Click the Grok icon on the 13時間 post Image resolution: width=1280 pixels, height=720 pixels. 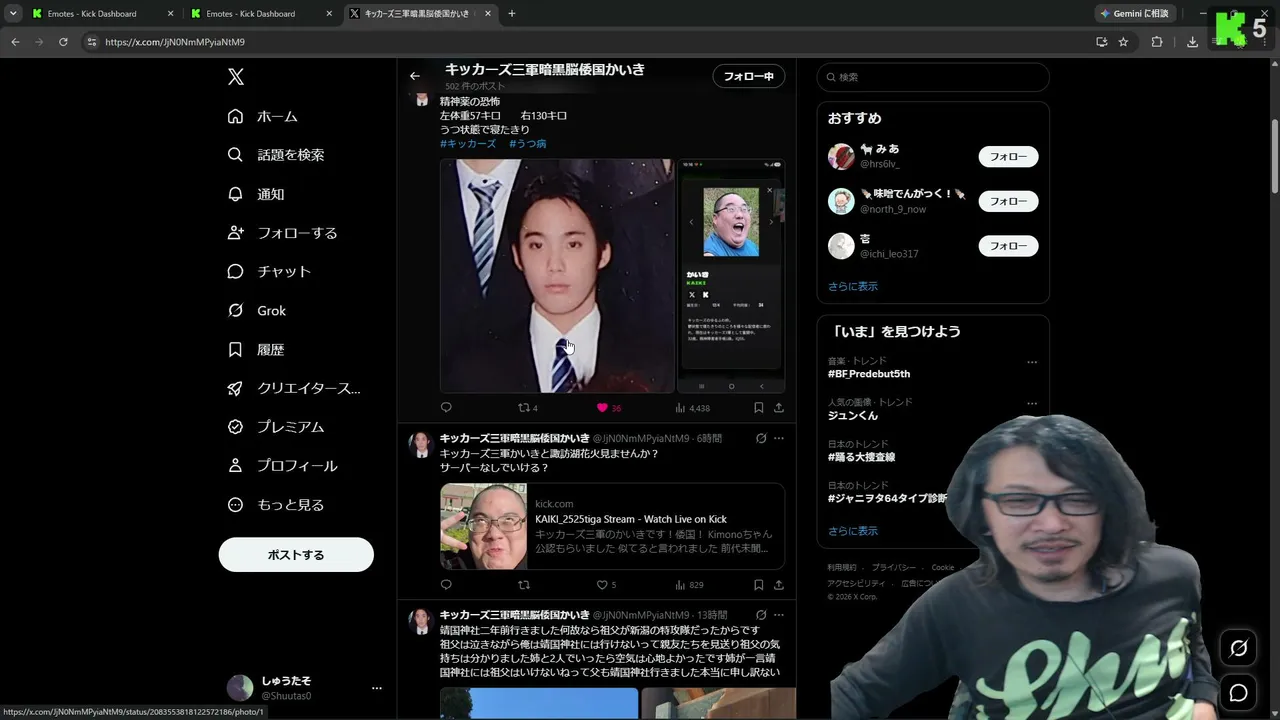tap(761, 615)
